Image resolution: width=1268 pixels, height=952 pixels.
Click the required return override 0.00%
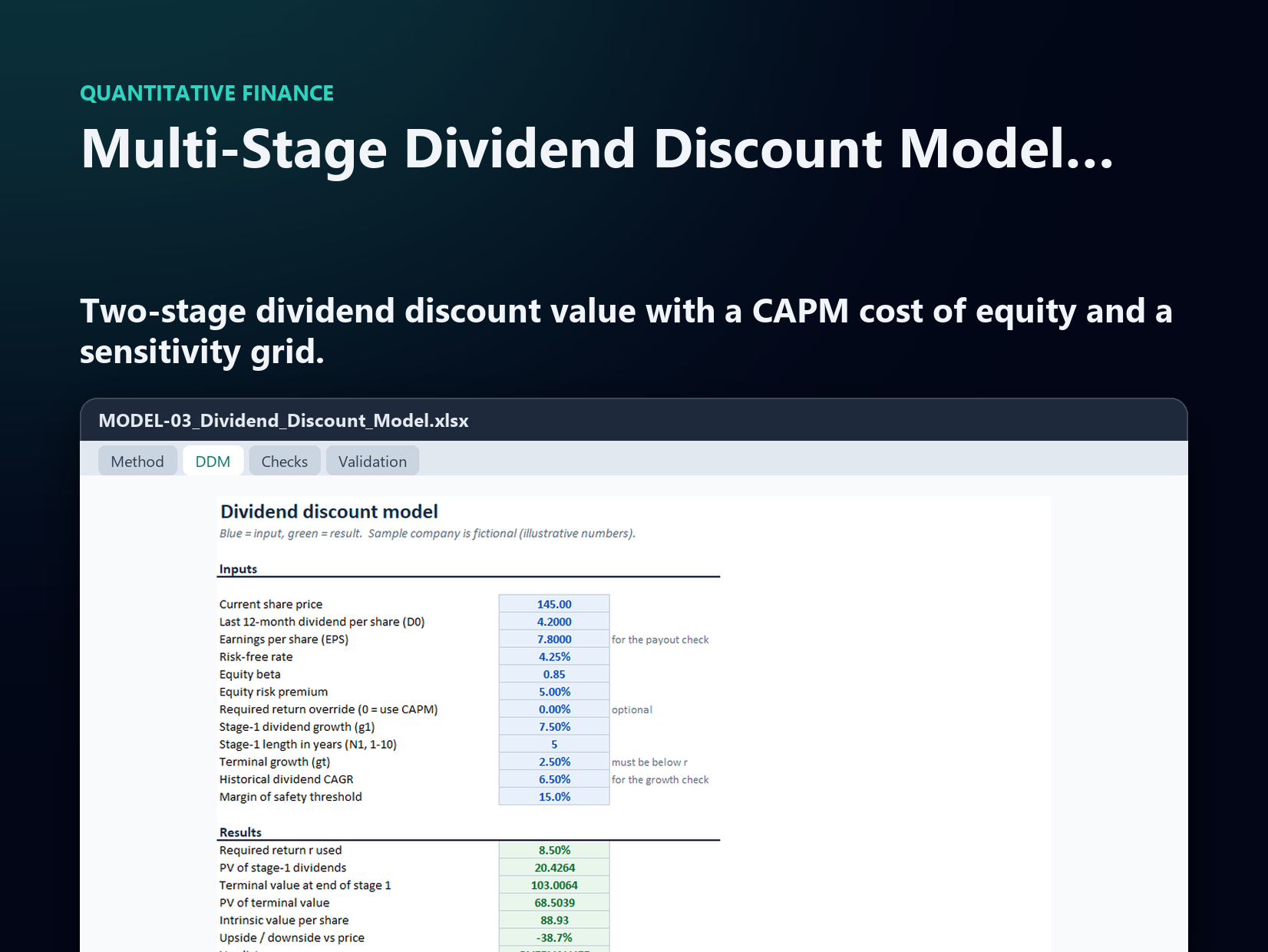point(554,709)
